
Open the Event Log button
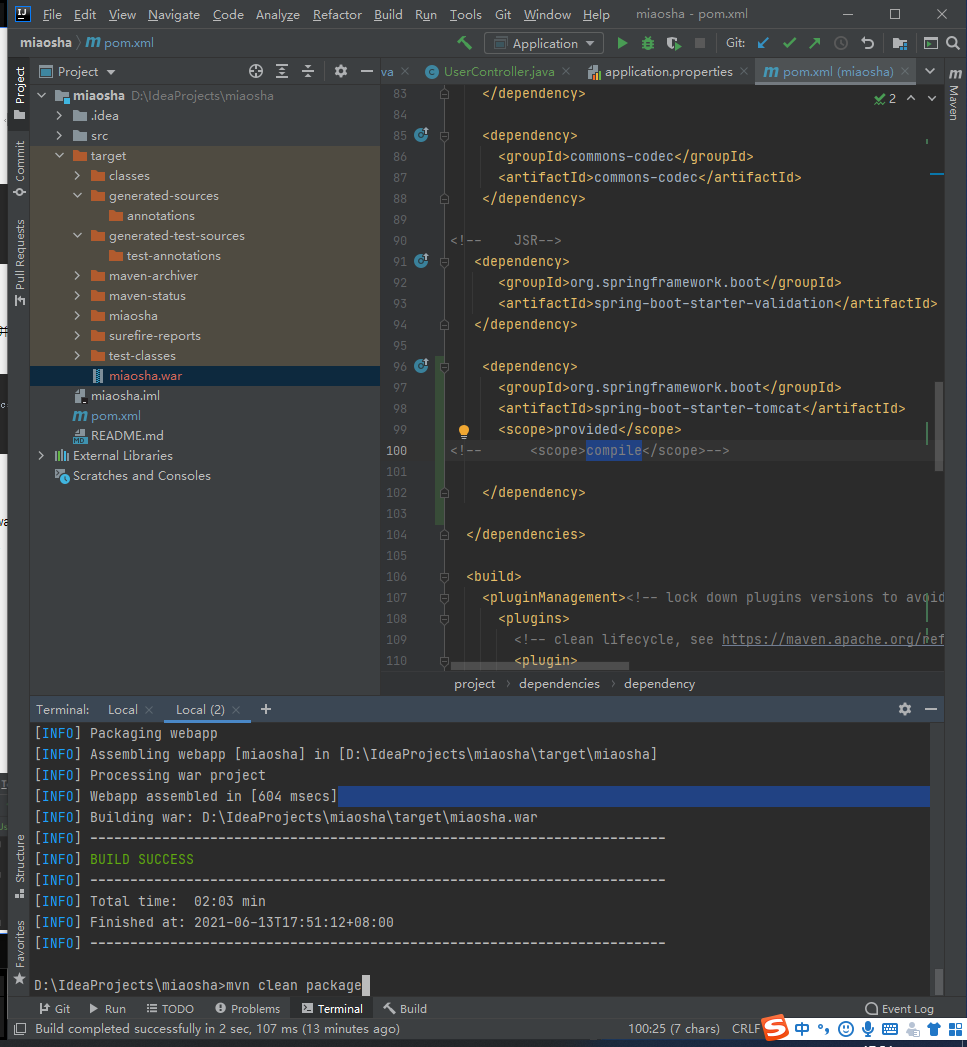(x=899, y=1009)
